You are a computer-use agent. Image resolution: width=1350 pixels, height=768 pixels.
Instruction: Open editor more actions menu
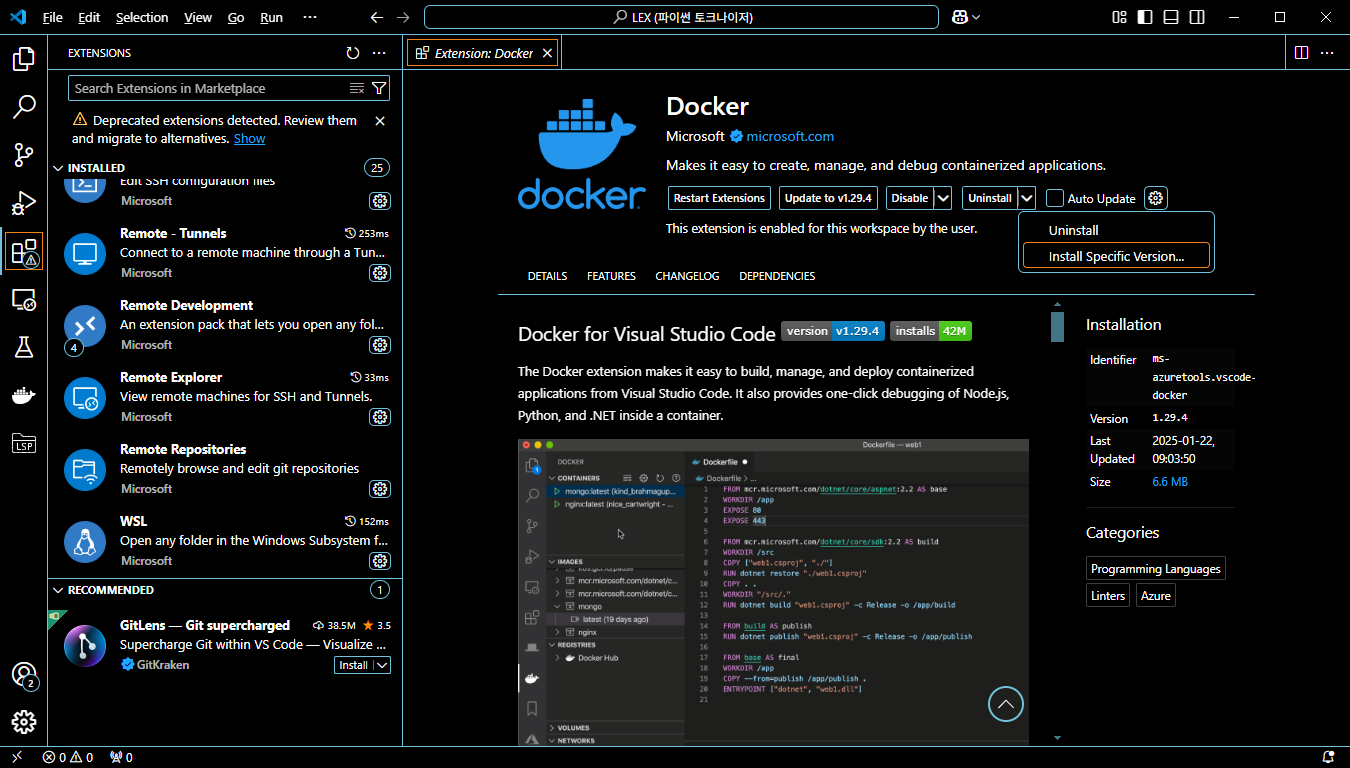[1329, 53]
